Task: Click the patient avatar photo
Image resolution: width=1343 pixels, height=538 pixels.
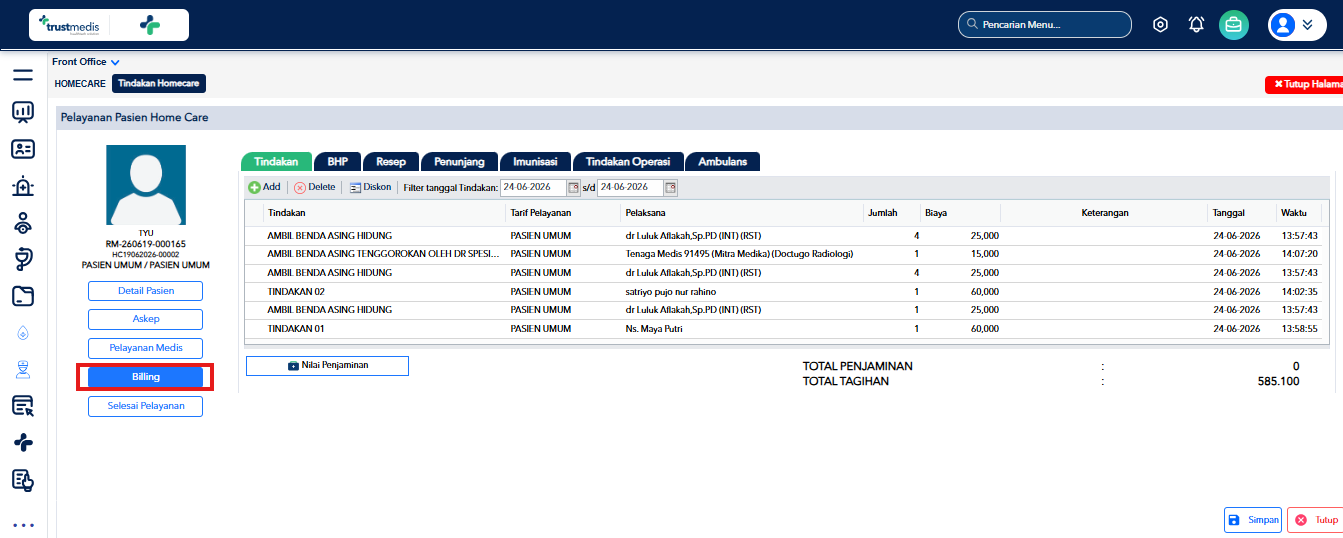Action: click(146, 185)
